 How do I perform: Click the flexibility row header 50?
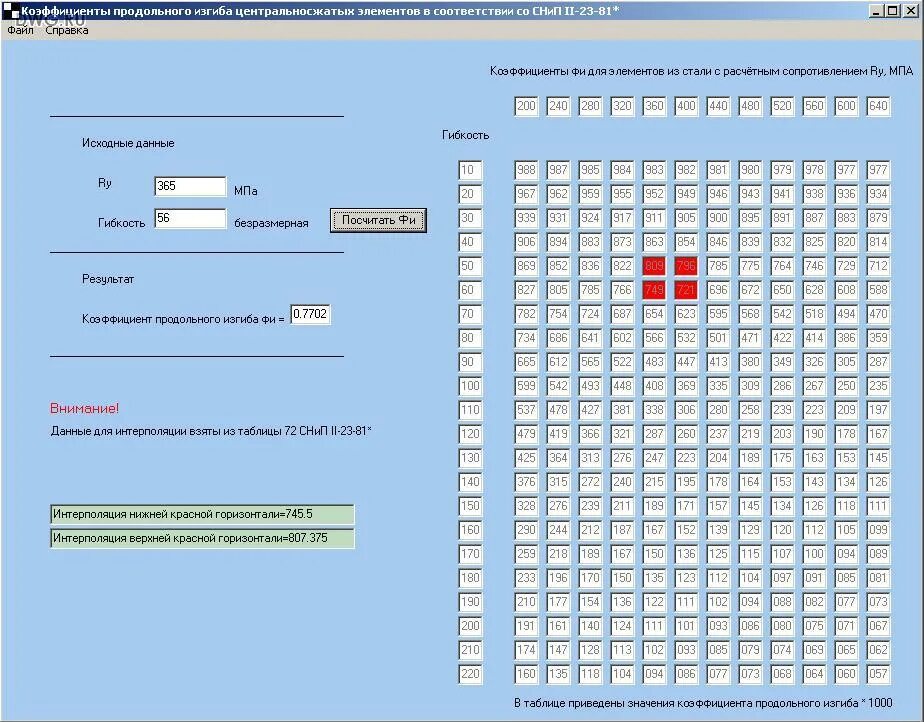[470, 266]
